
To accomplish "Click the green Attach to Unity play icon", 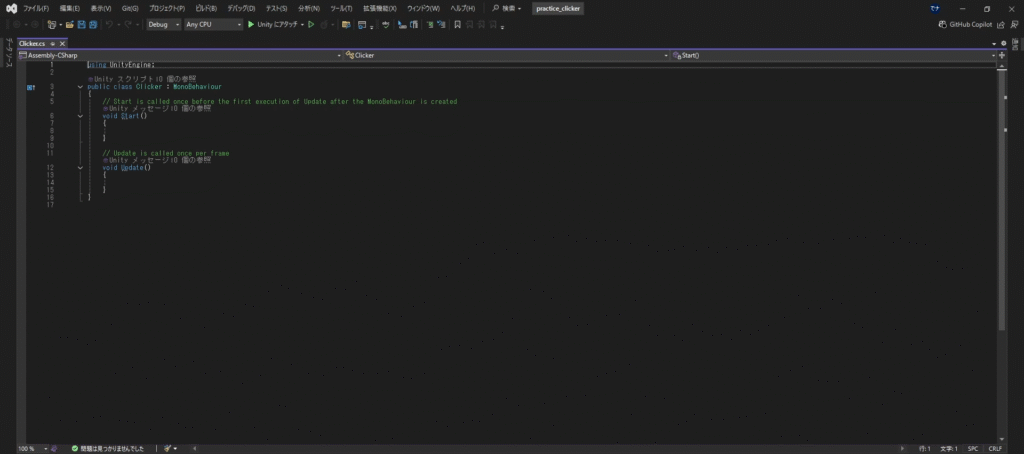I will 251,24.
